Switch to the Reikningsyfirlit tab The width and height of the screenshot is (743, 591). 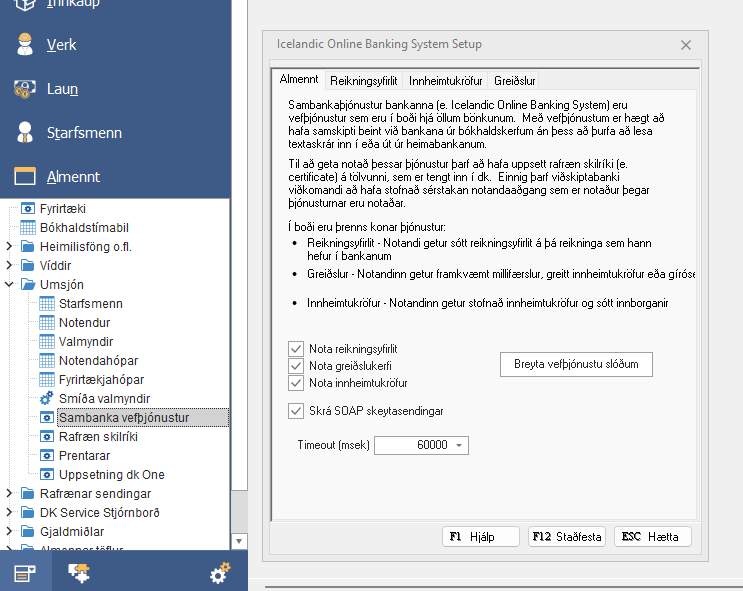(x=365, y=80)
